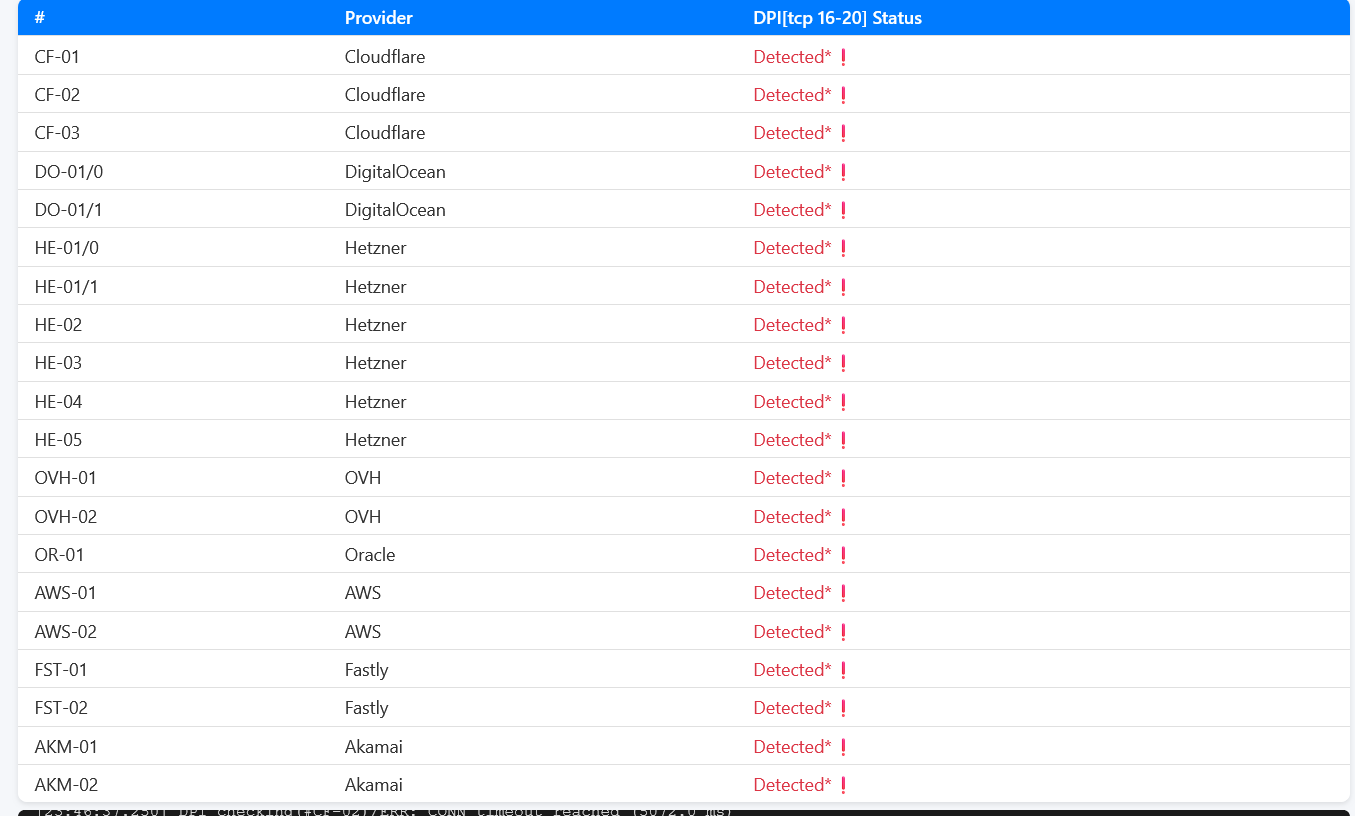Screen dimensions: 1356x816
Task: Select 'Detected*' status text for FST-02
Action: coord(792,708)
